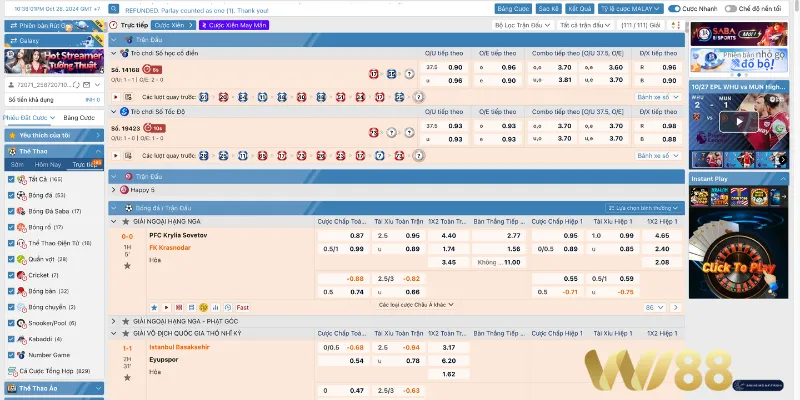Open the scoreboard icon in Số 14168 row
This screenshot has height=400, width=800.
128,97
